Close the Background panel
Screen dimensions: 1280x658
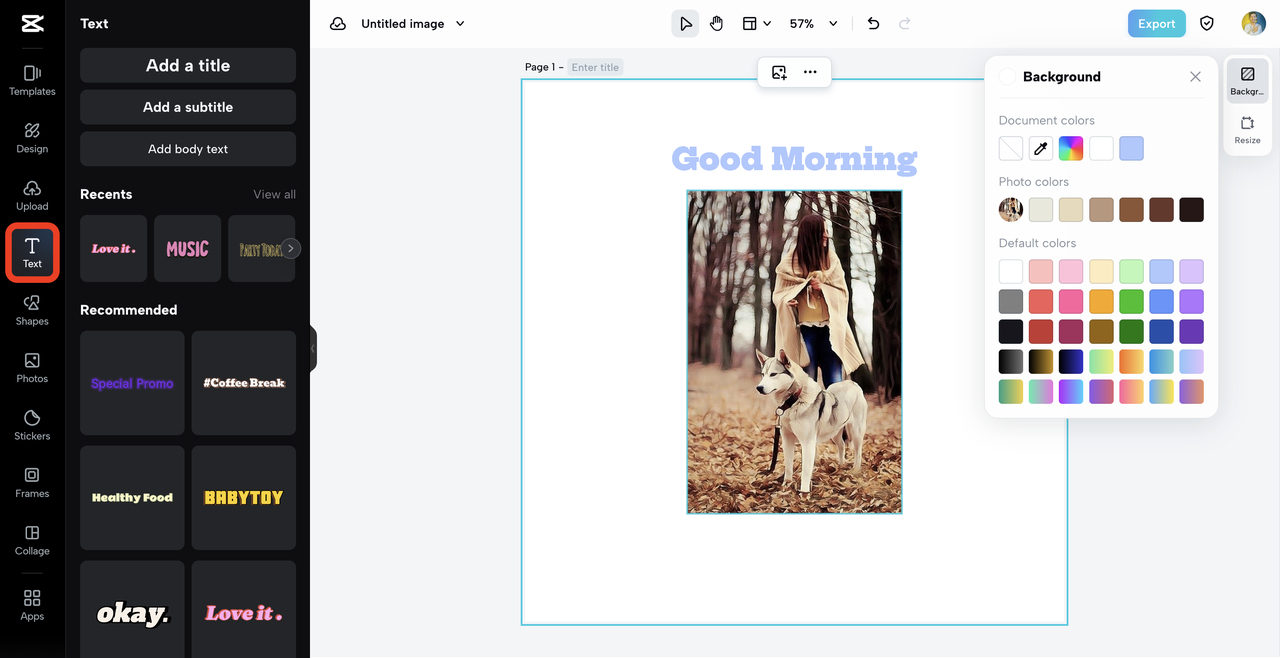click(1195, 77)
